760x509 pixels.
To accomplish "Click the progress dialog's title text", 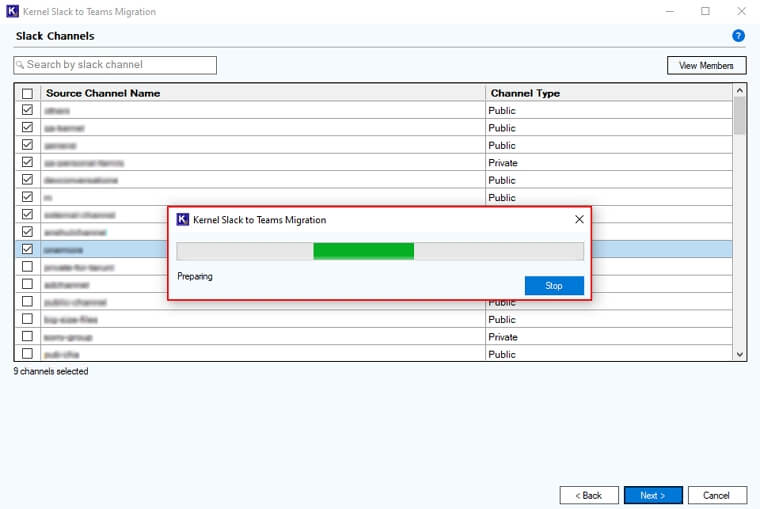I will pyautogui.click(x=259, y=220).
